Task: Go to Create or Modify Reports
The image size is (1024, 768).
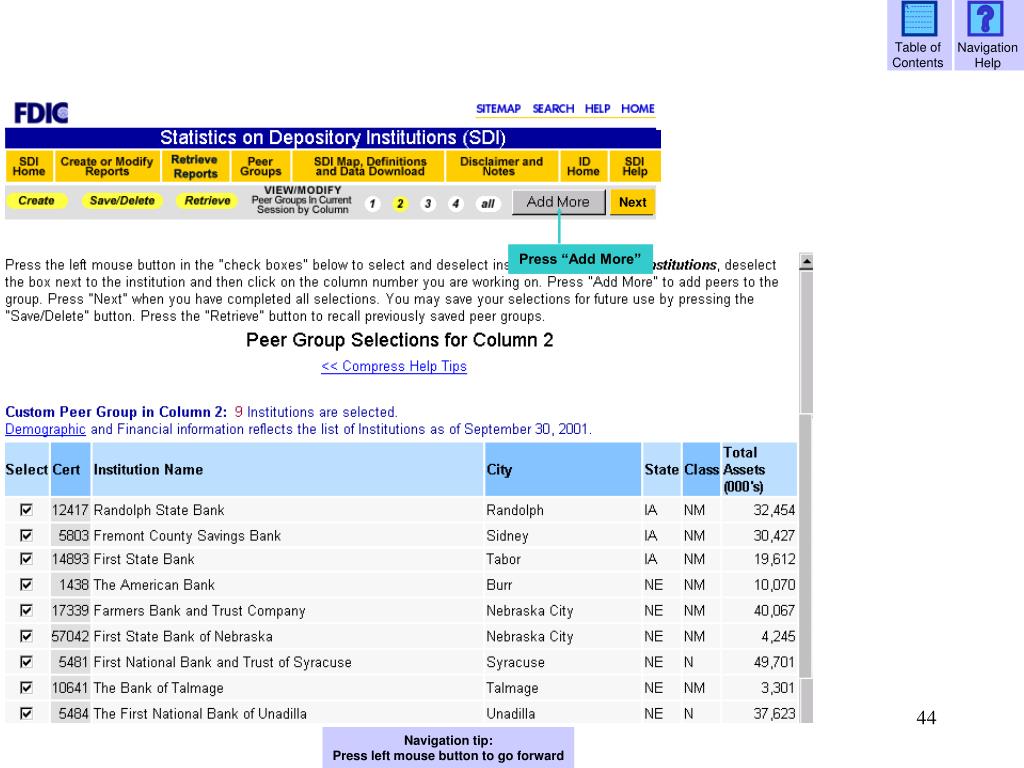Action: point(106,166)
